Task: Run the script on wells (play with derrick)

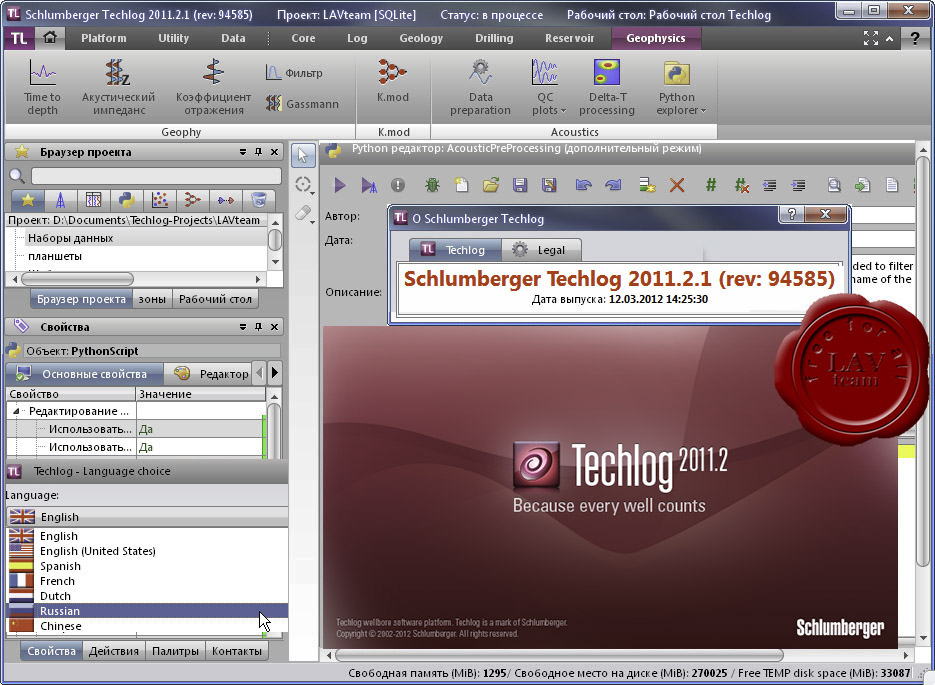Action: tap(369, 185)
